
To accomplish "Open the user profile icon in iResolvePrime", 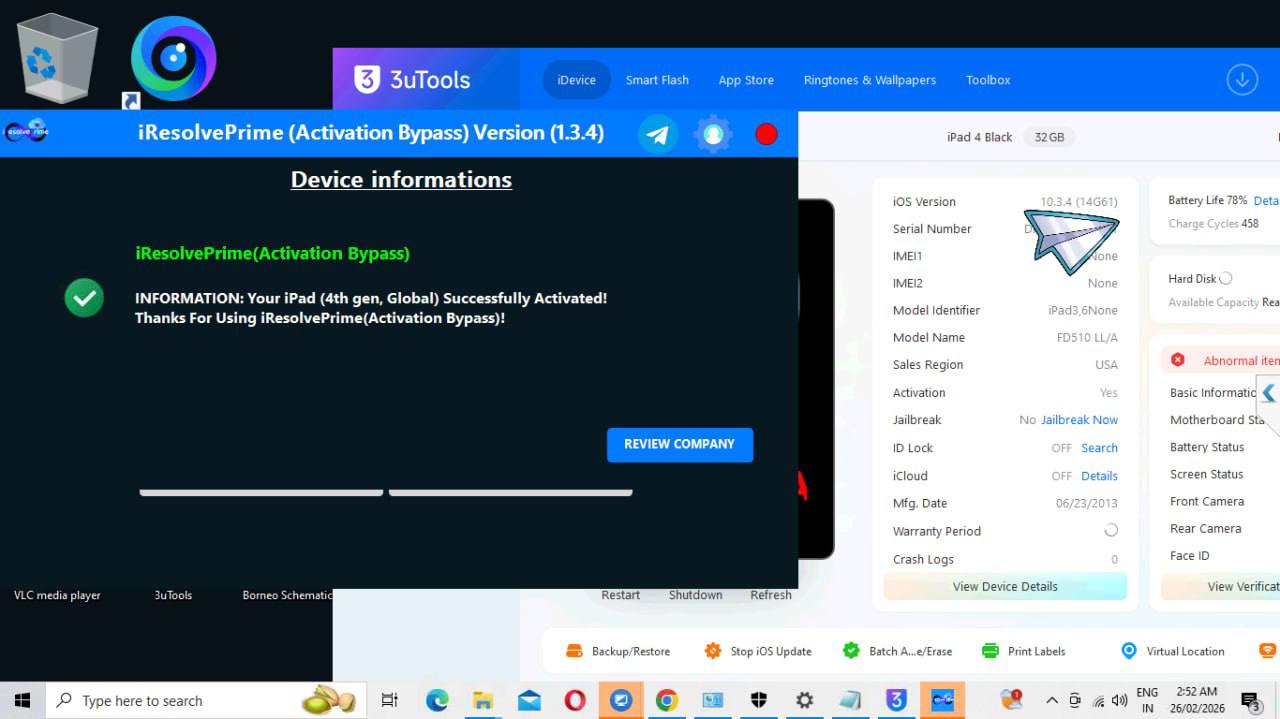I will 713,134.
